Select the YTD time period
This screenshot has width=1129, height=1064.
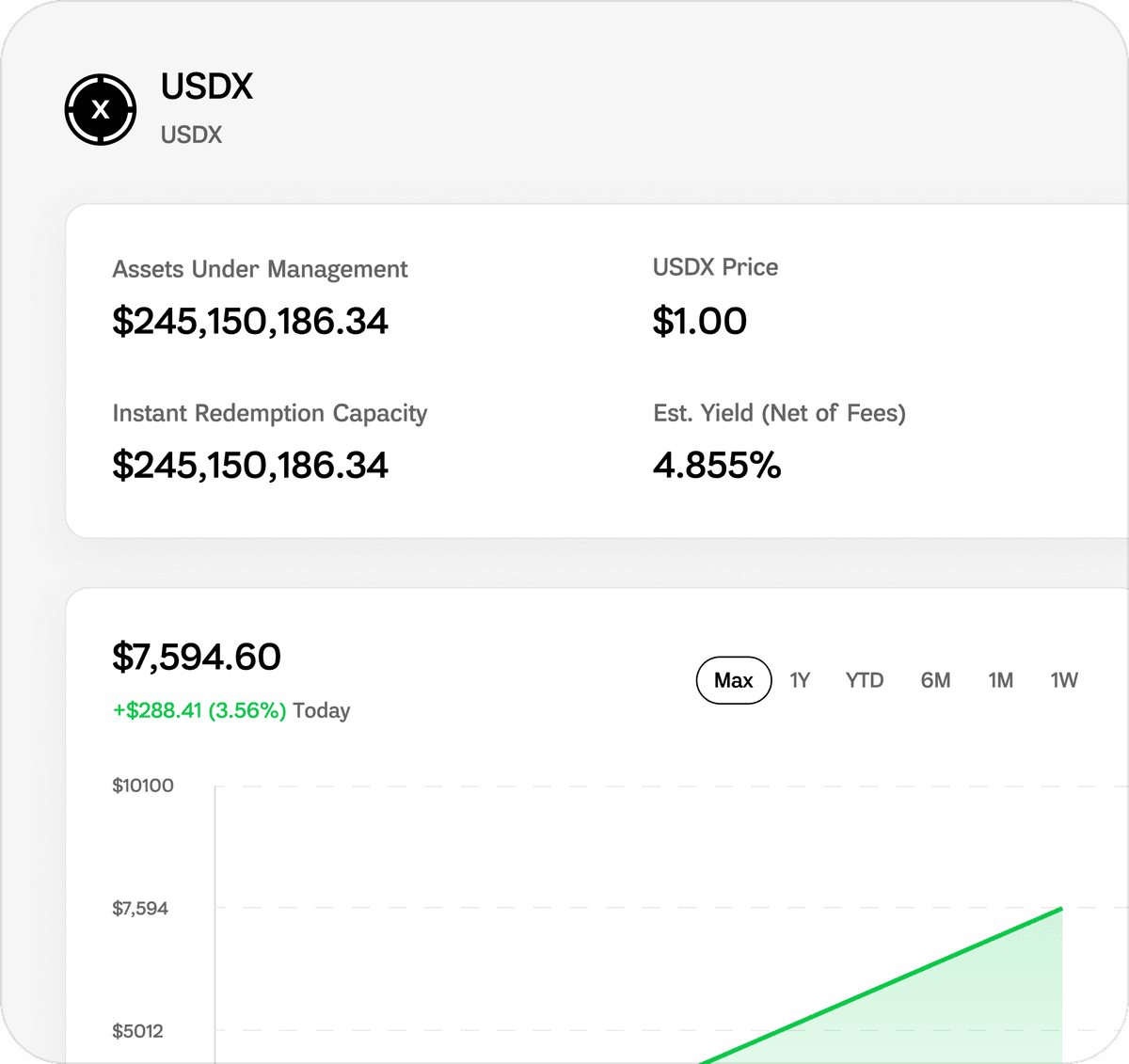[x=864, y=680]
